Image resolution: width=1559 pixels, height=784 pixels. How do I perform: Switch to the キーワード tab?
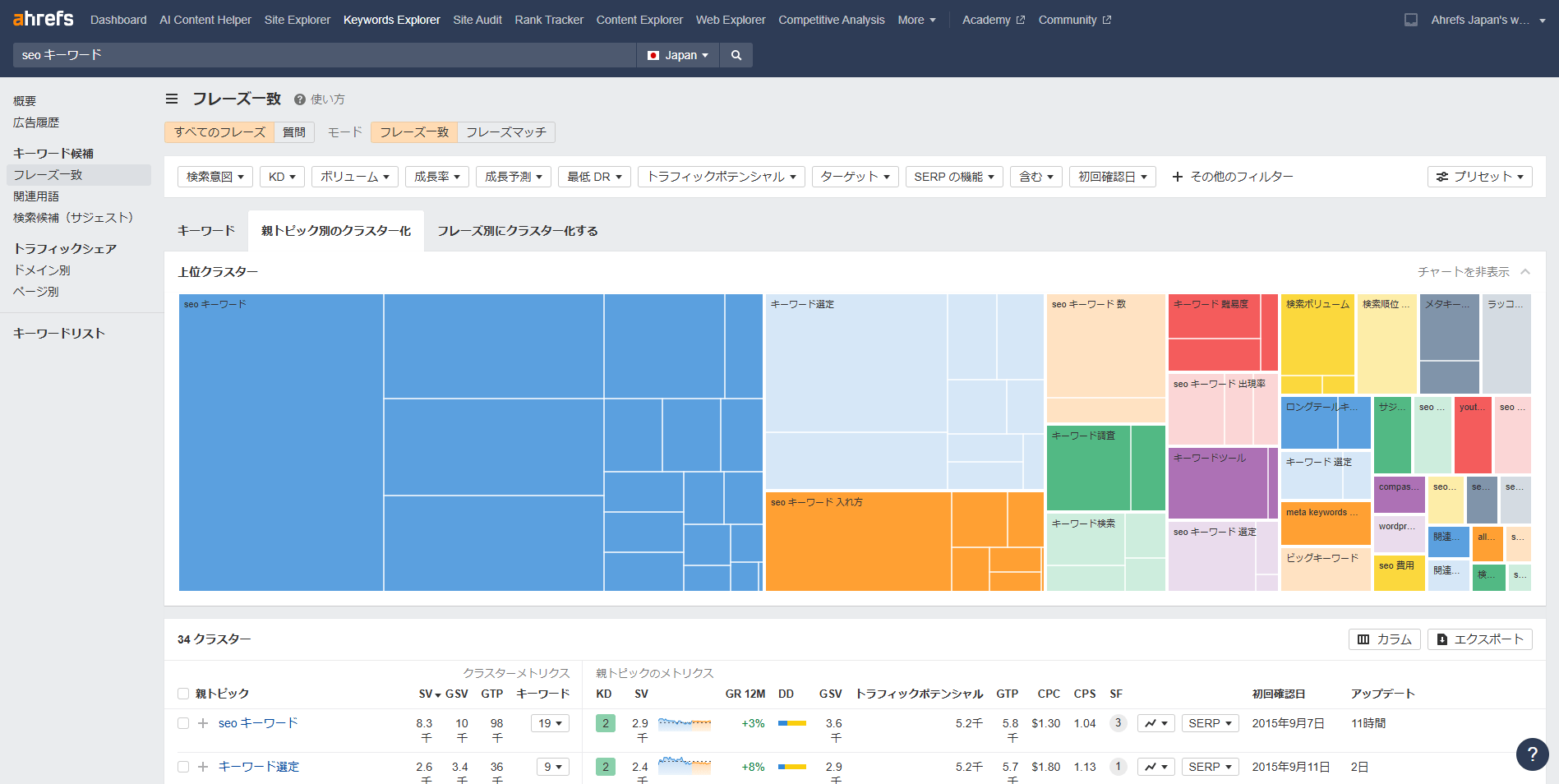[206, 231]
